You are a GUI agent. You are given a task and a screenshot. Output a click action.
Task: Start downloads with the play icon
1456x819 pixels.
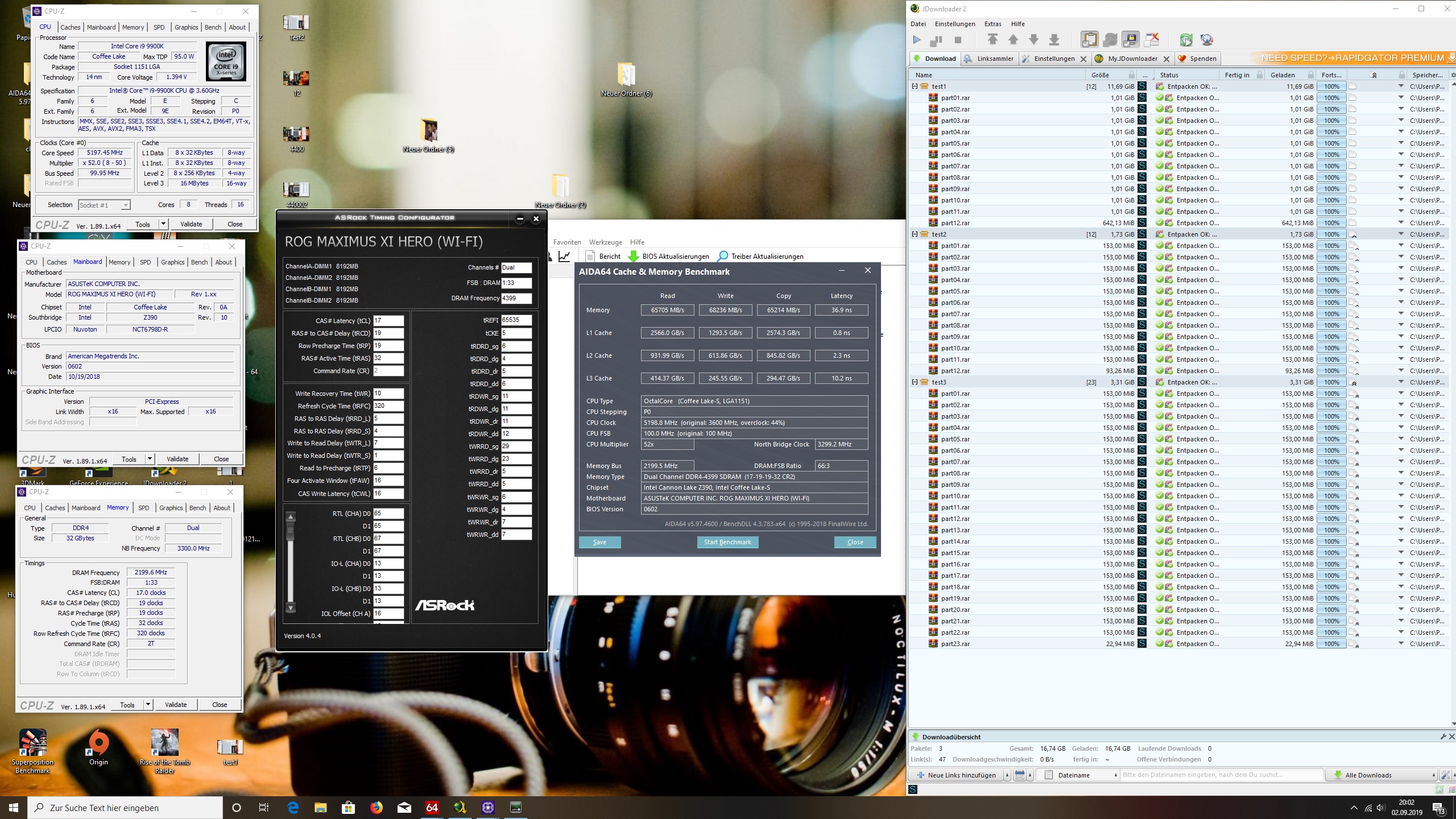point(916,40)
